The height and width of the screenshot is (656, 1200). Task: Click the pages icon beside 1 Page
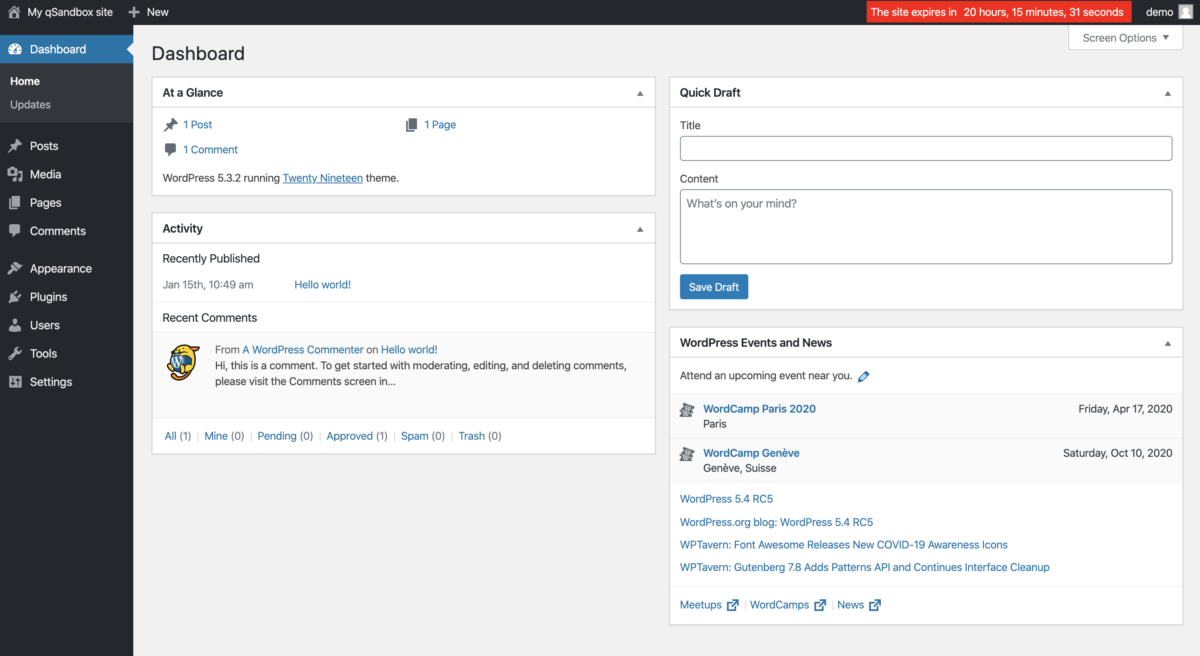coord(412,125)
